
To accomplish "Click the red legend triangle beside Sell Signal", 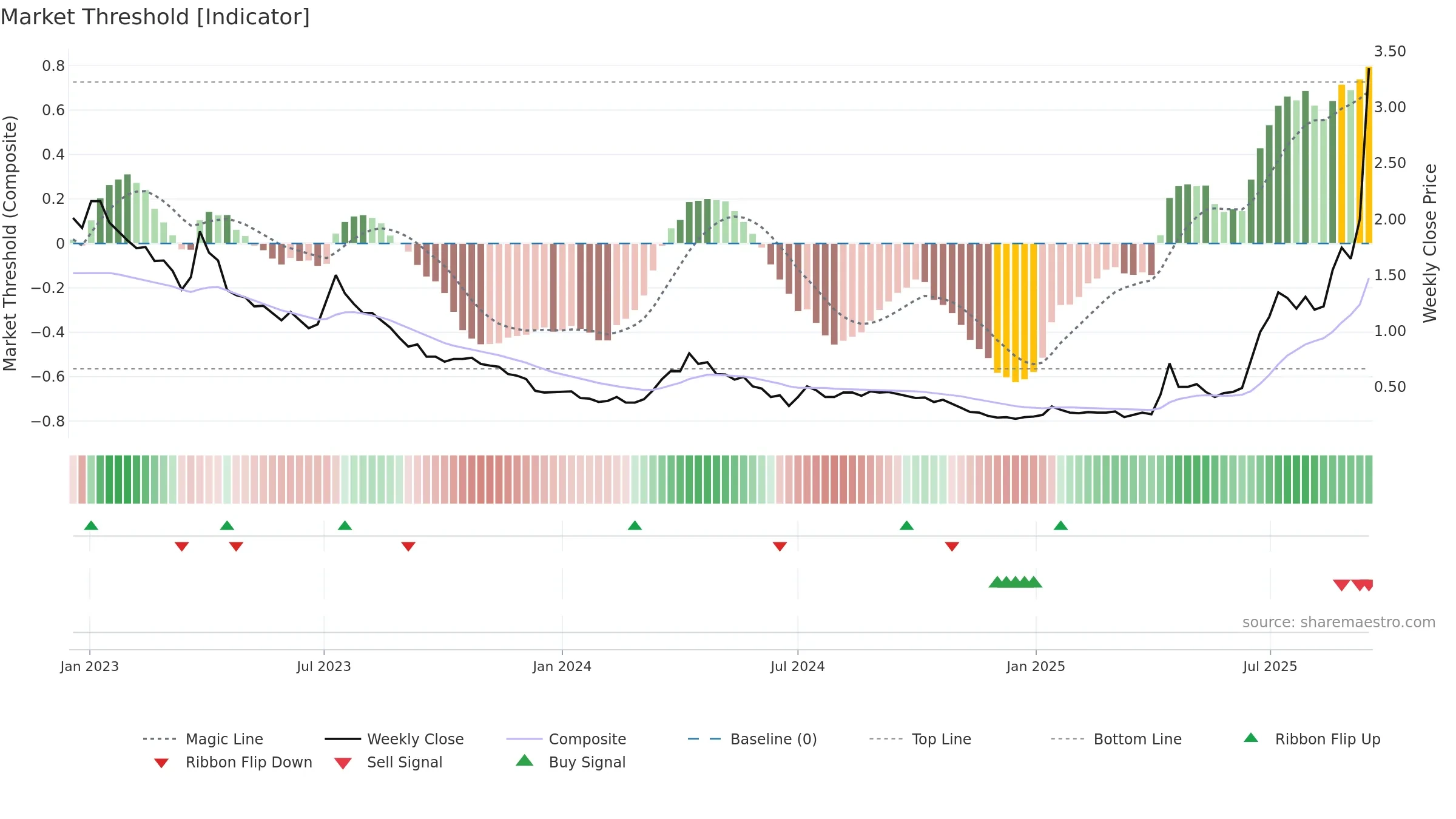I will [x=343, y=763].
